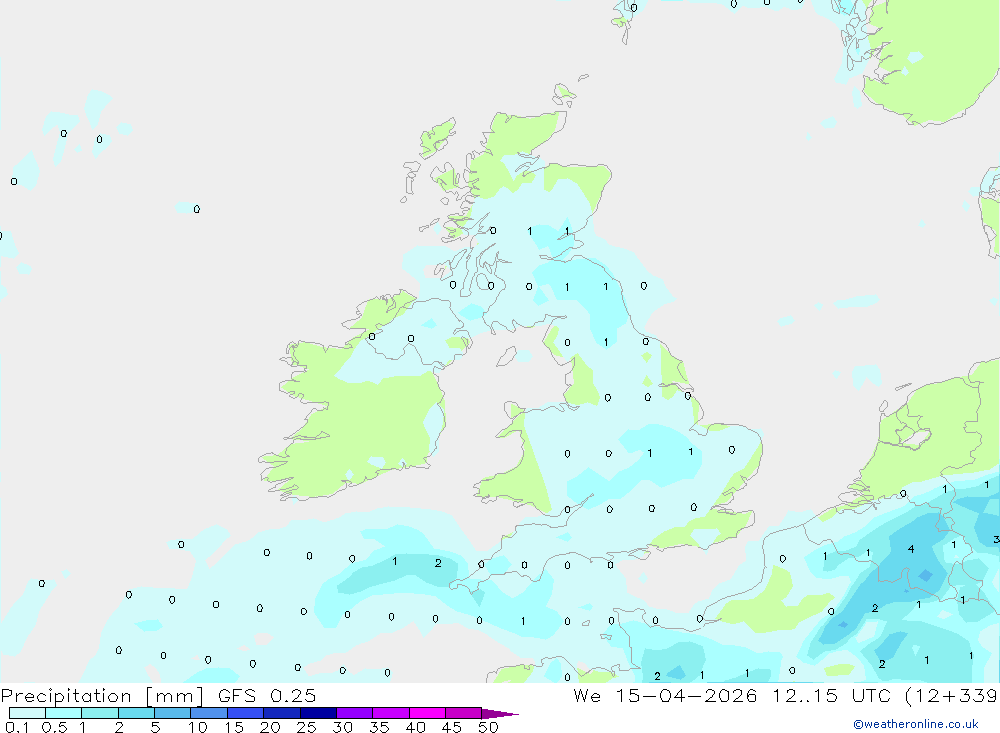
Task: Pick the 45–50 mm legend color swatch
Action: coord(464,713)
